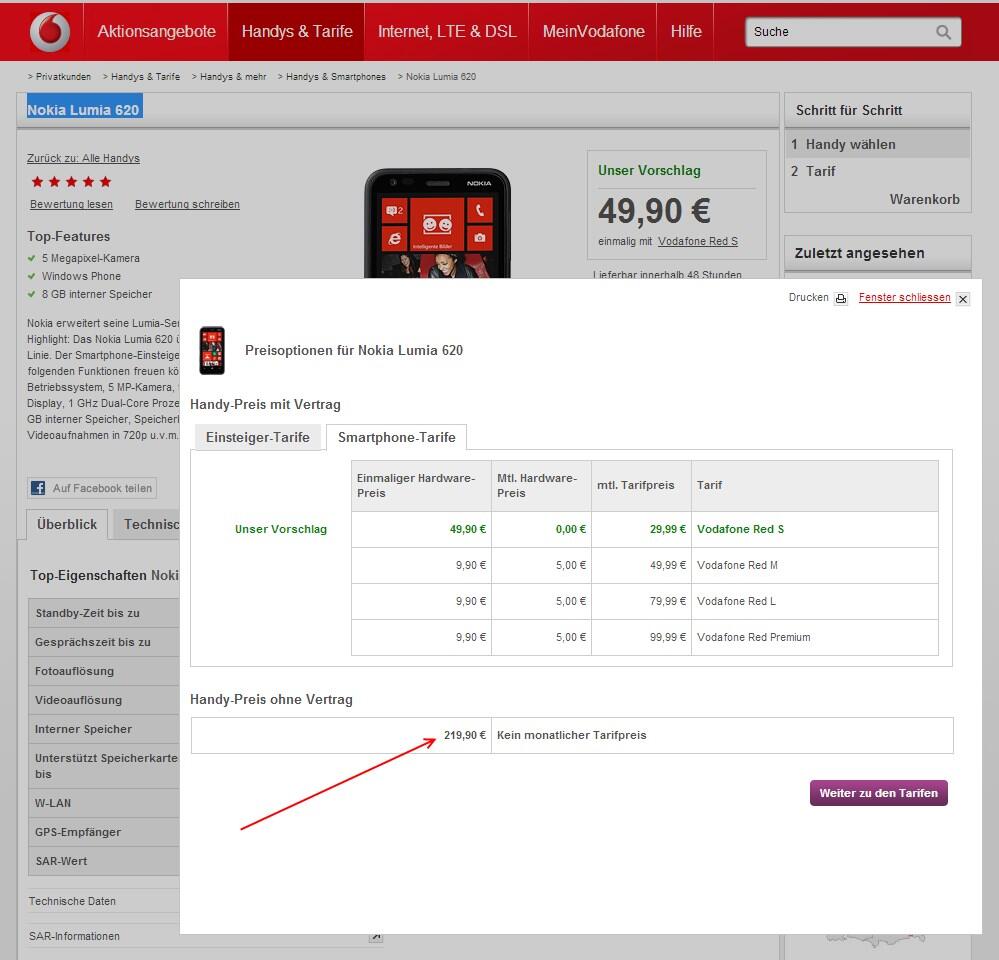Click the Vodafone Red M tariff row
The image size is (999, 960).
click(x=645, y=566)
